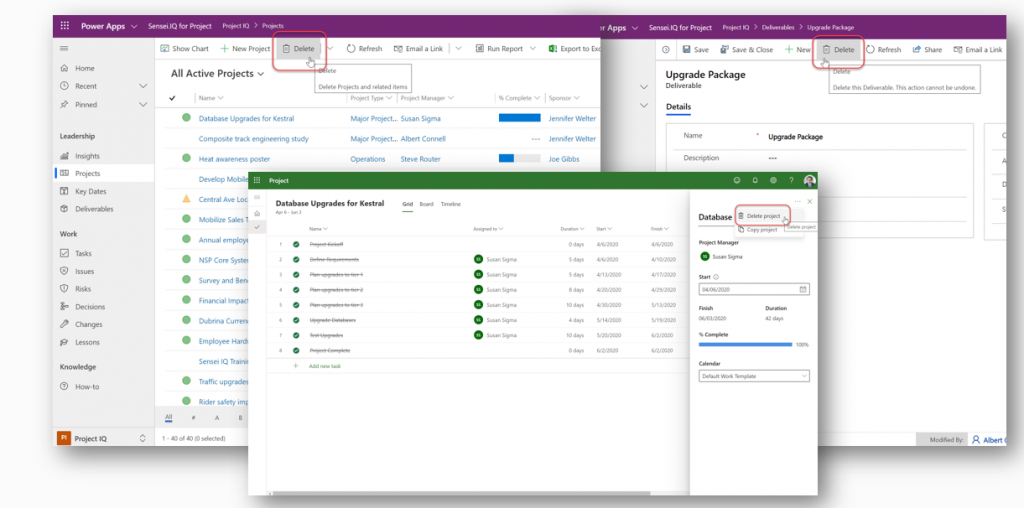Switch to the Board view tab

(x=426, y=204)
